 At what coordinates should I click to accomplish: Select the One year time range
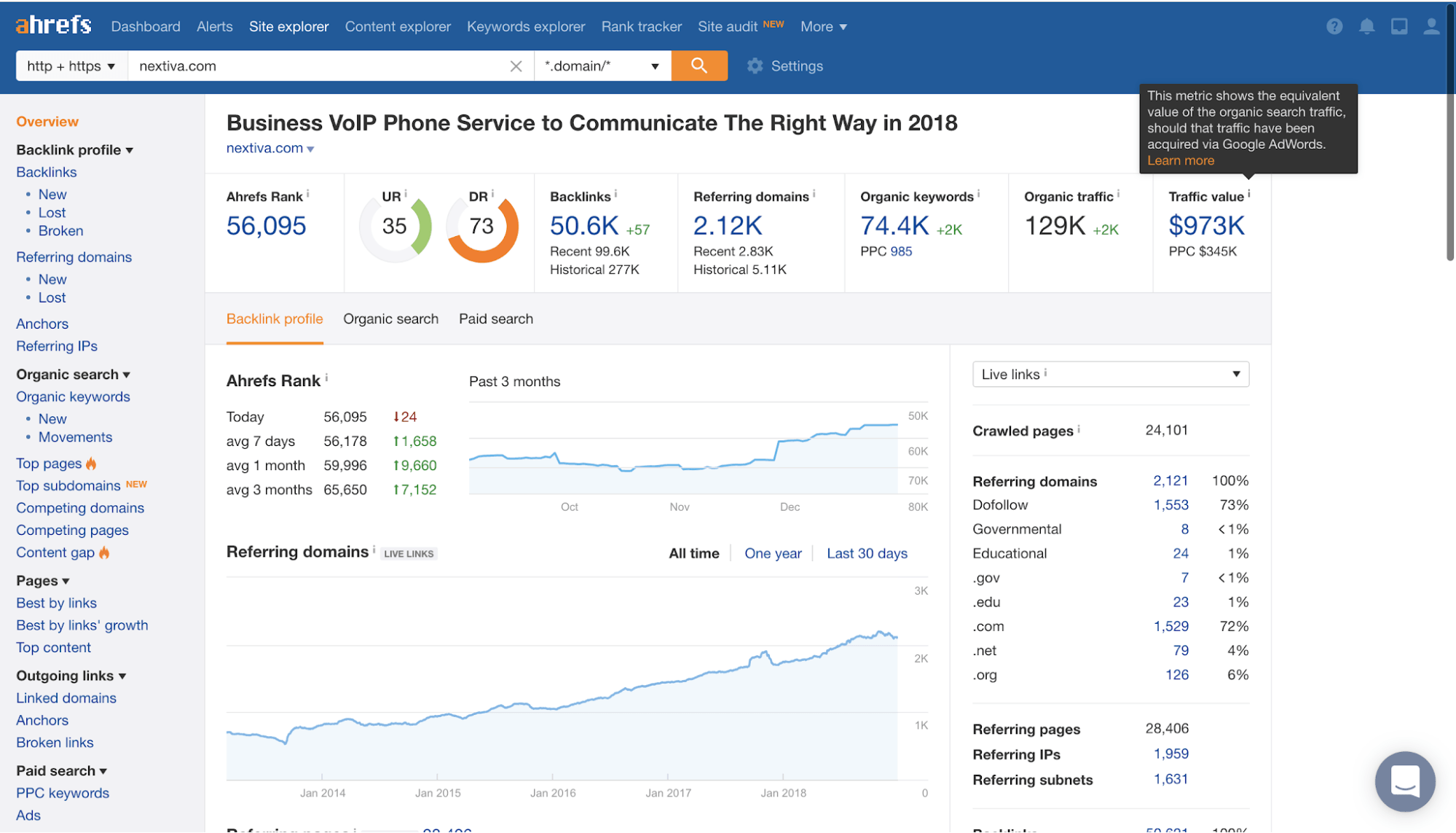pyautogui.click(x=772, y=553)
